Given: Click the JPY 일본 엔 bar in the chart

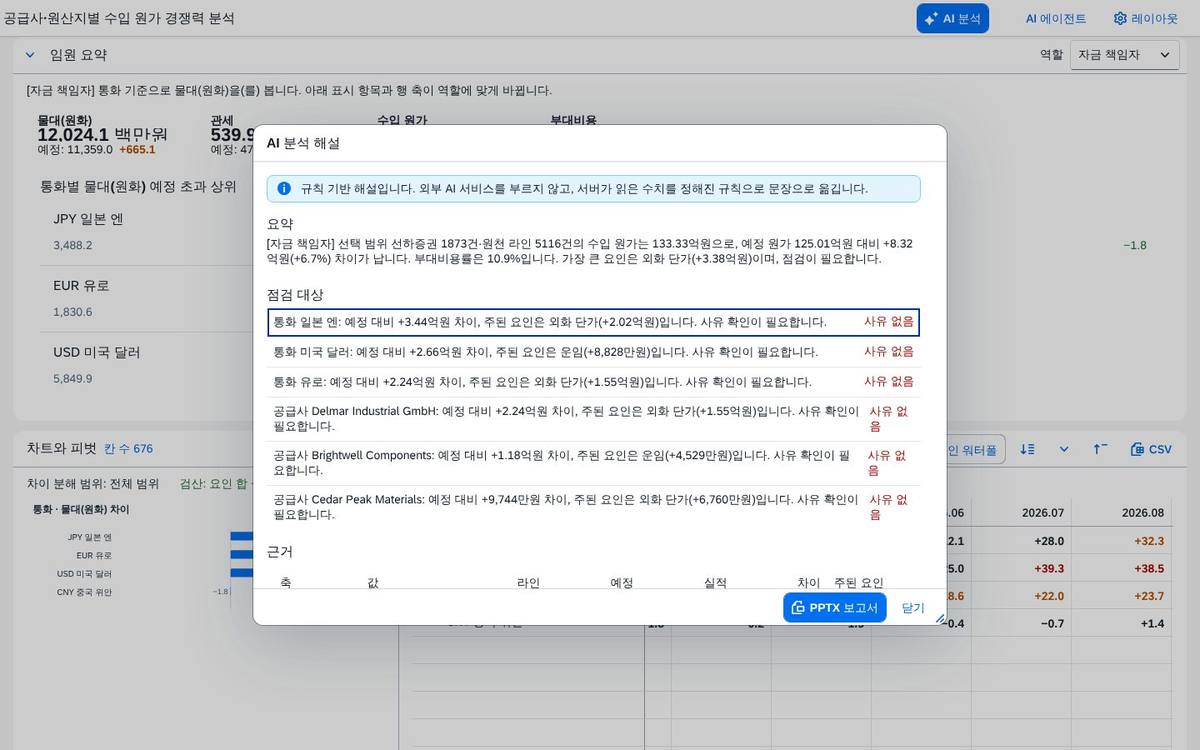Looking at the screenshot, I should (242, 537).
